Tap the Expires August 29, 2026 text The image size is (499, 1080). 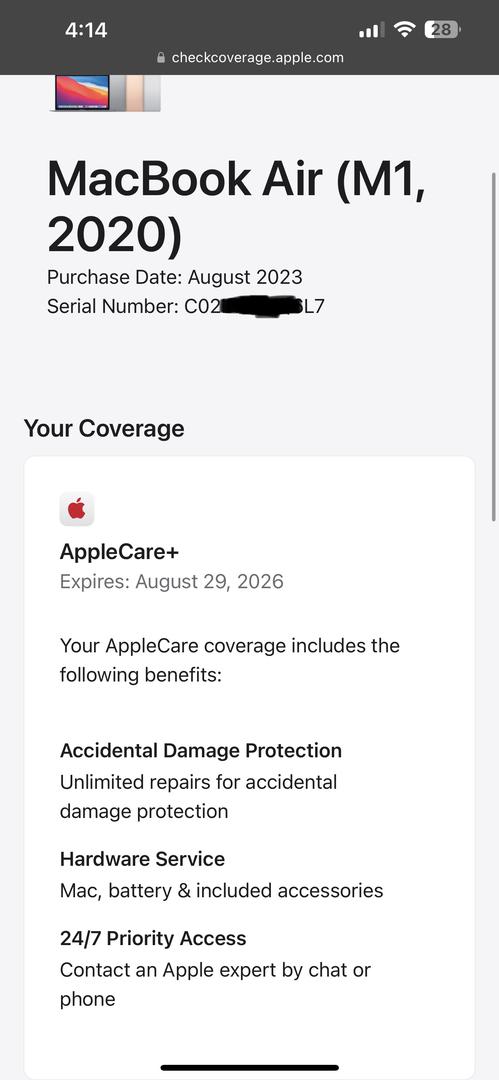172,581
